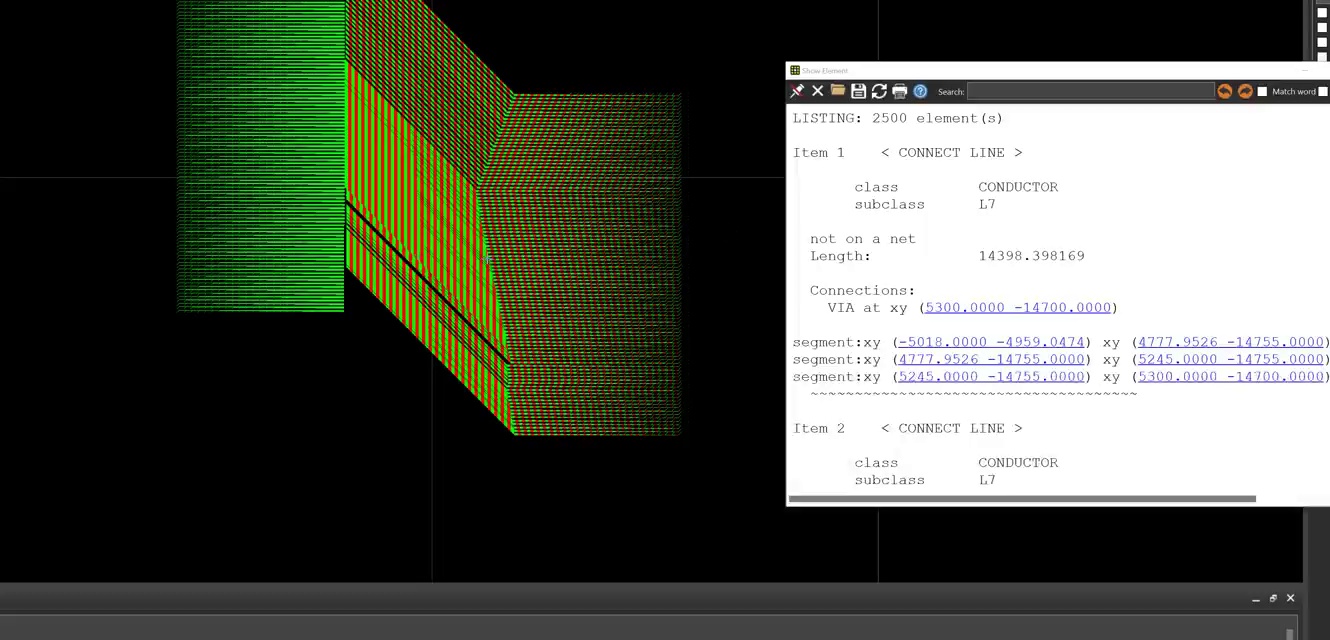Screen dimensions: 1330x640
Task: Select the 'Item 1' heading text
Action: (x=819, y=153)
